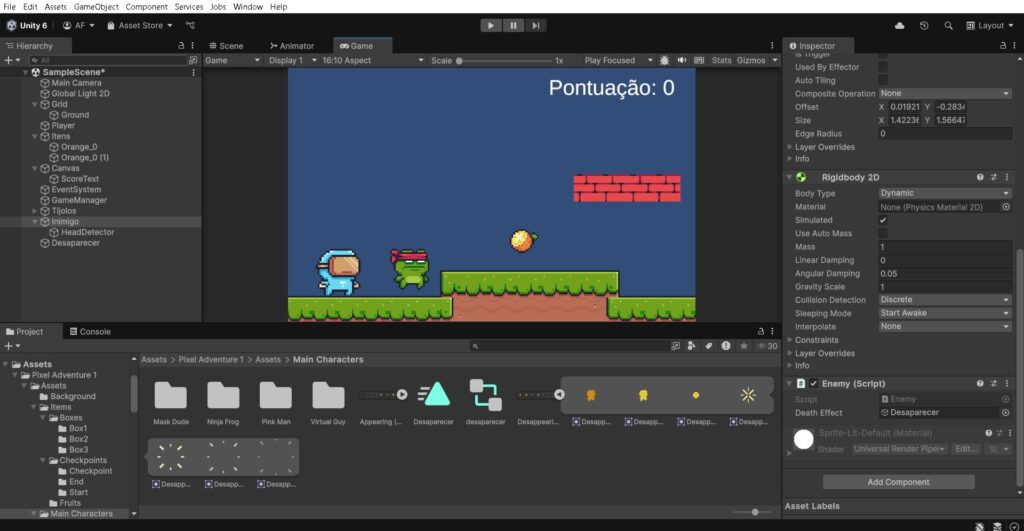Open Undo History icon
The height and width of the screenshot is (531, 1024).
(x=923, y=25)
